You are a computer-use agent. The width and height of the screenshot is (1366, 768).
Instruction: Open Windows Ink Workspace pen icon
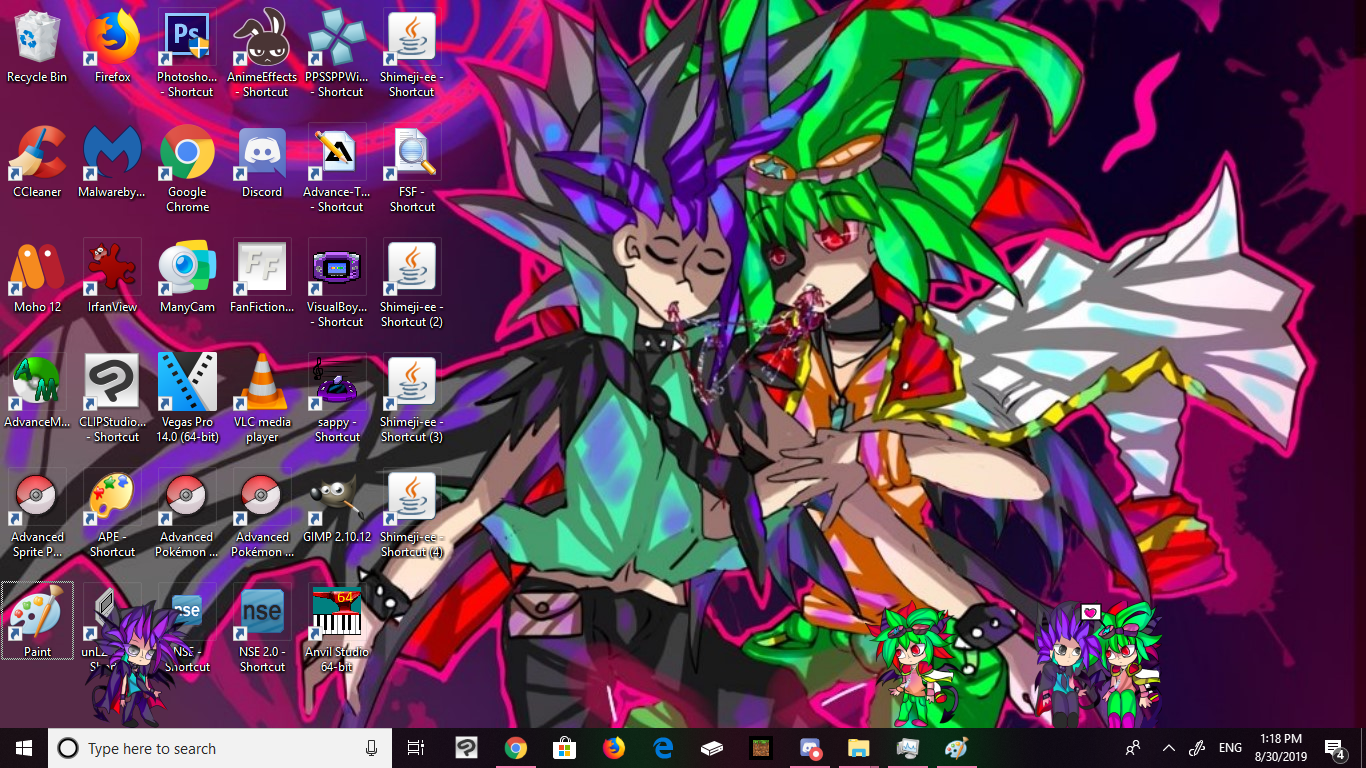[x=1197, y=748]
